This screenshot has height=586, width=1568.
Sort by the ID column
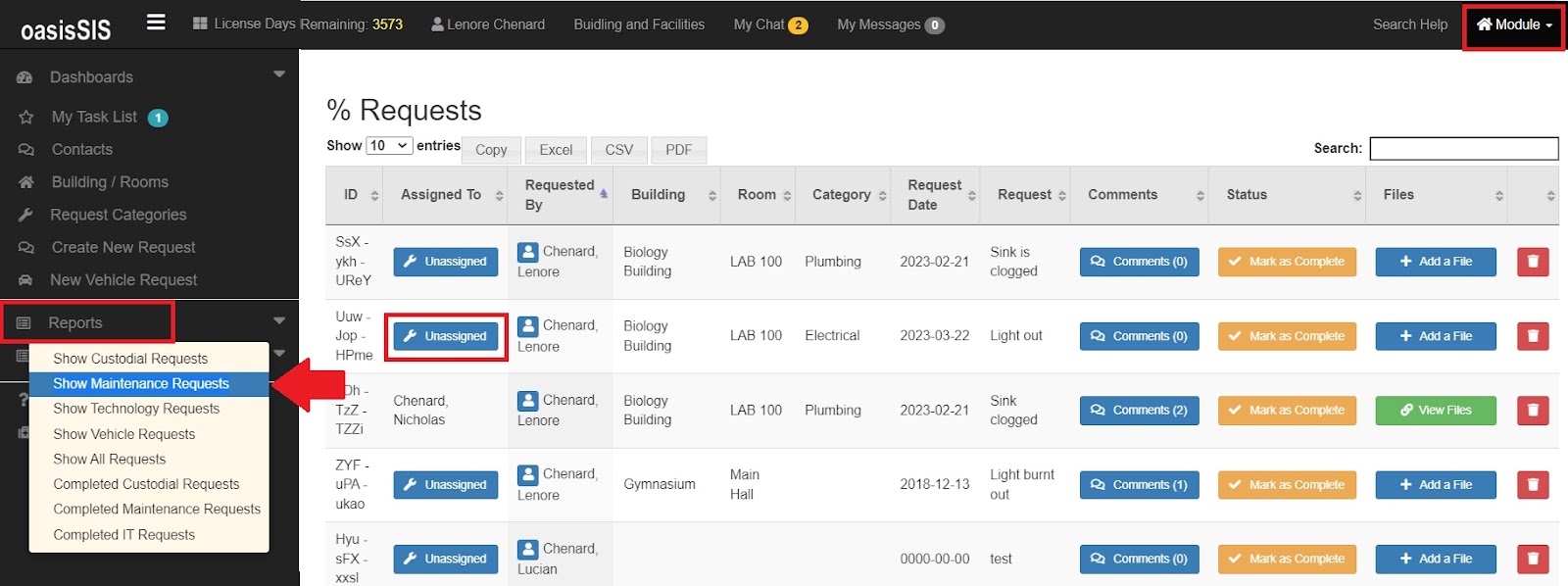point(354,195)
